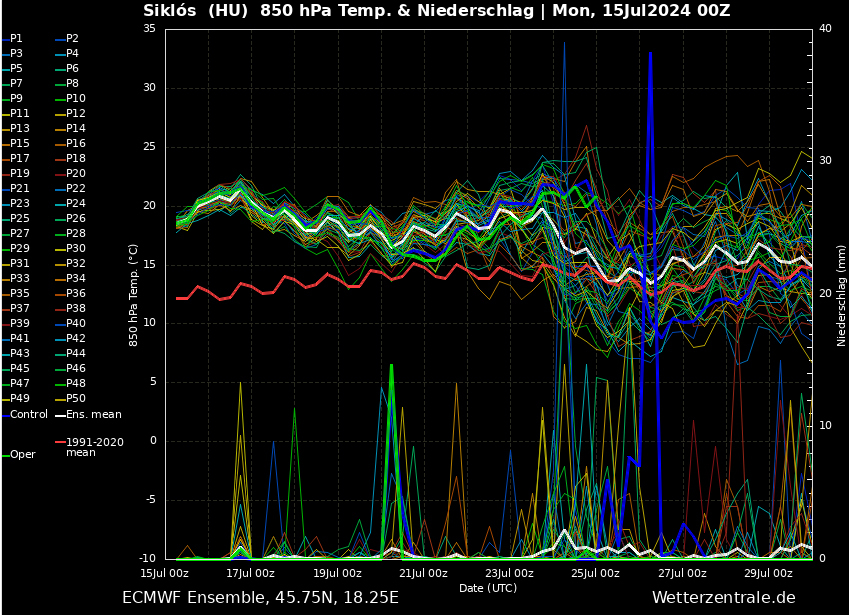Select the P26 ensemble member label
Image resolution: width=849 pixels, height=615 pixels.
tap(76, 218)
